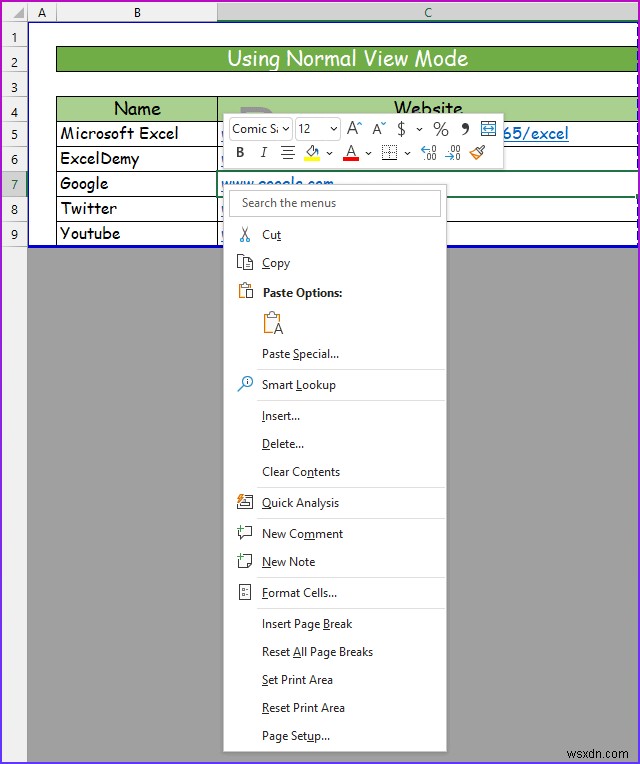Expand Font Color dropdown arrow
640x764 pixels.
[369, 153]
